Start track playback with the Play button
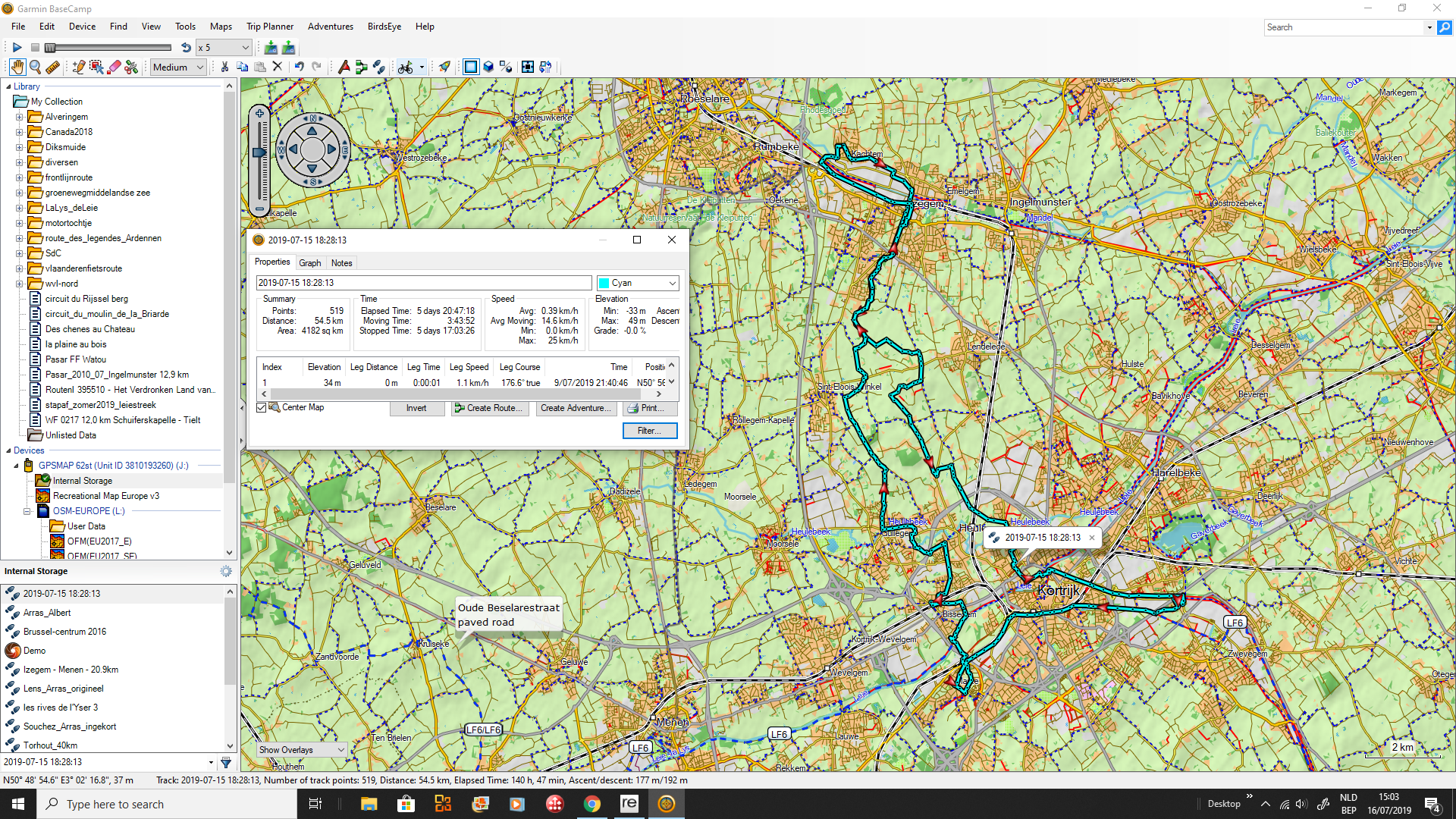1456x819 pixels. 17,47
